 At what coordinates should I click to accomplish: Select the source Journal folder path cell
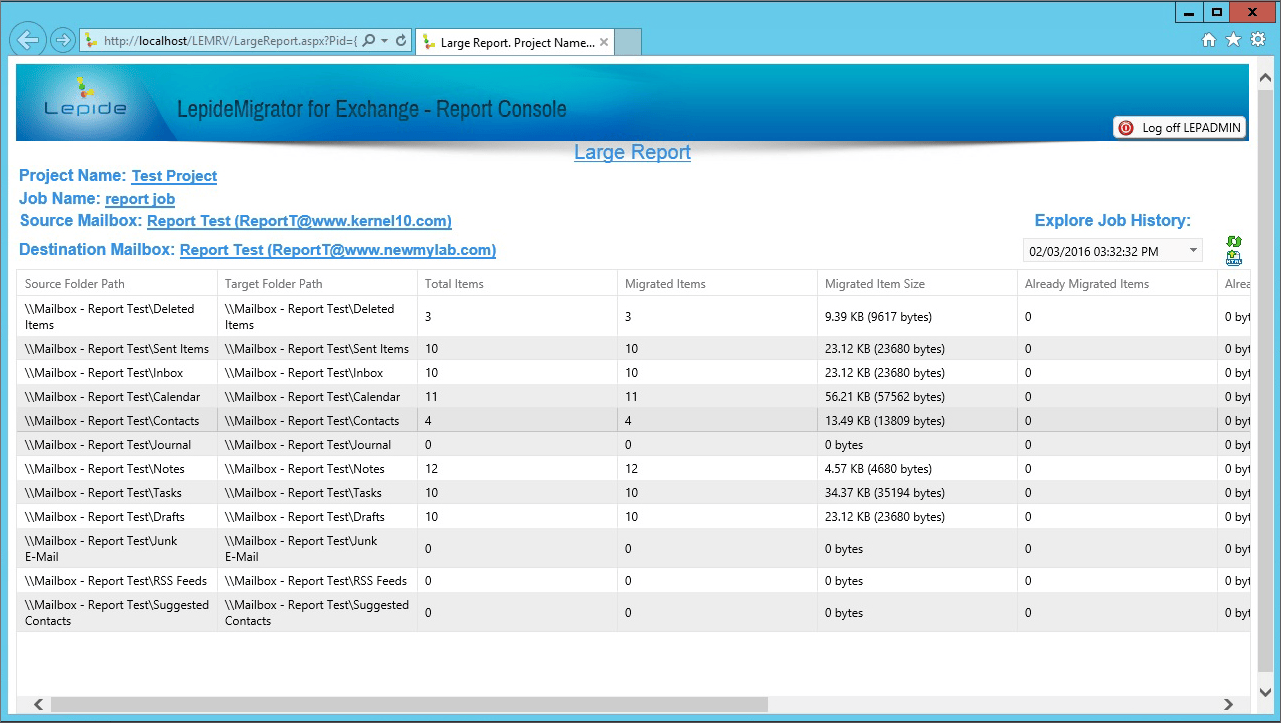coord(117,445)
